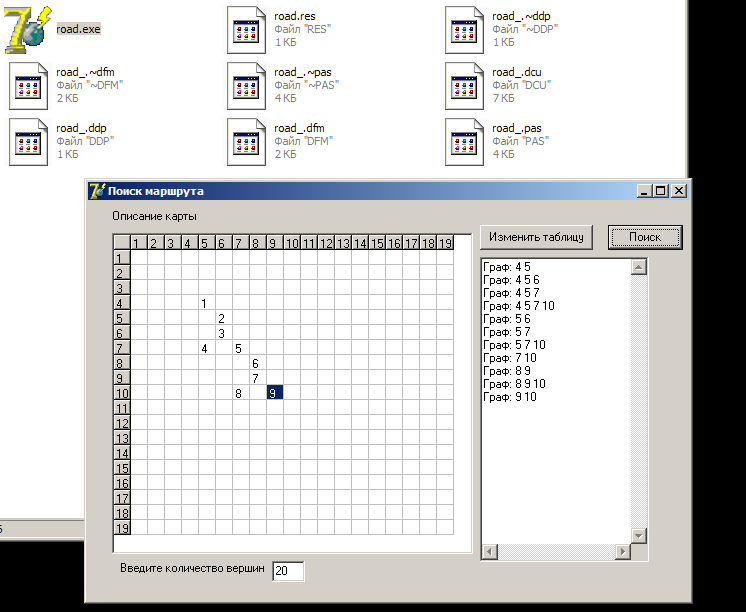Screen dimensions: 746x612
Task: Select grid cell containing value 7
Action: (258, 378)
